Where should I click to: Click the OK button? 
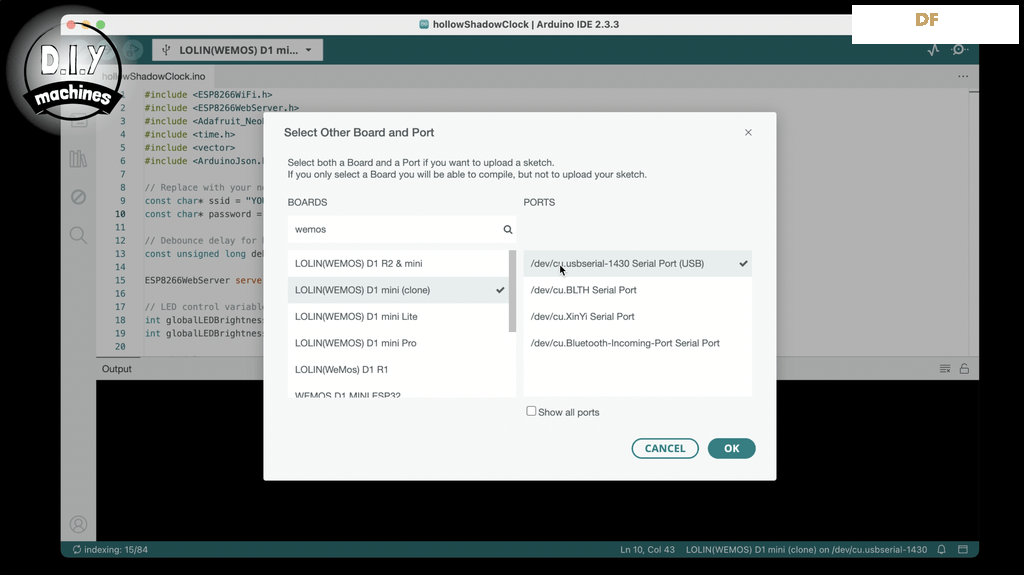coord(731,448)
